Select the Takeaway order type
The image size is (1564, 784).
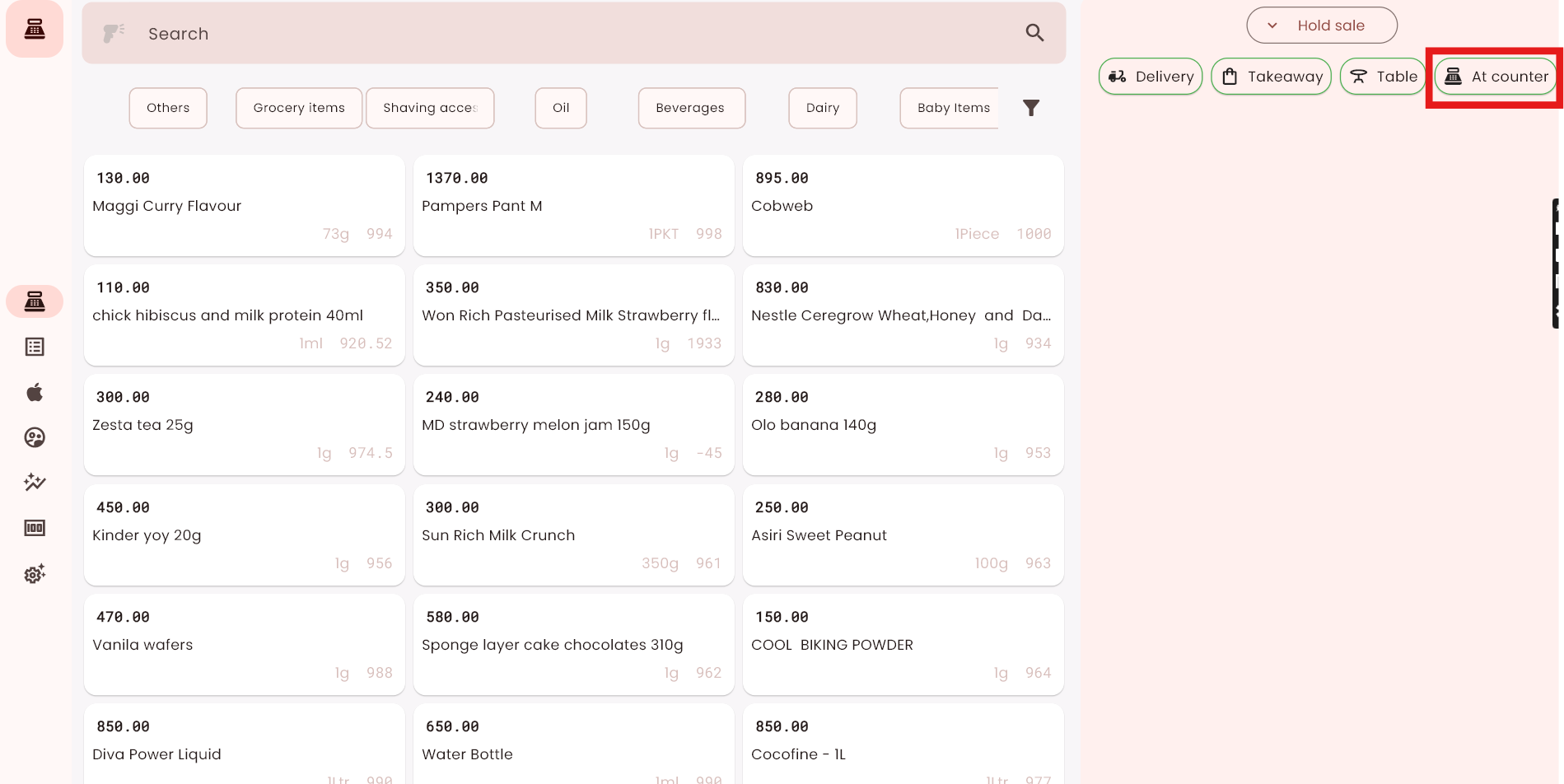(x=1271, y=77)
